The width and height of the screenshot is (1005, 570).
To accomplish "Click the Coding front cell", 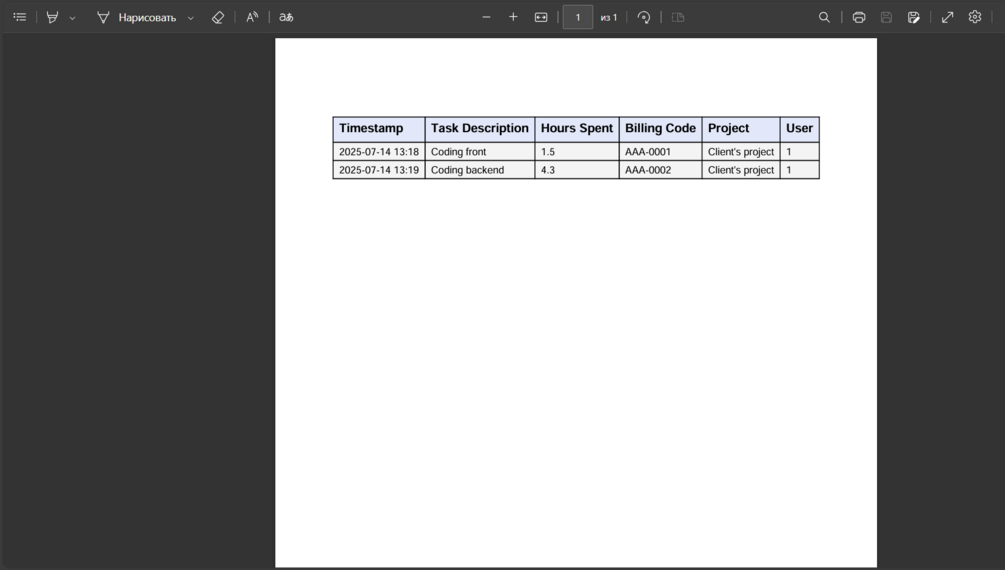I will tap(479, 152).
